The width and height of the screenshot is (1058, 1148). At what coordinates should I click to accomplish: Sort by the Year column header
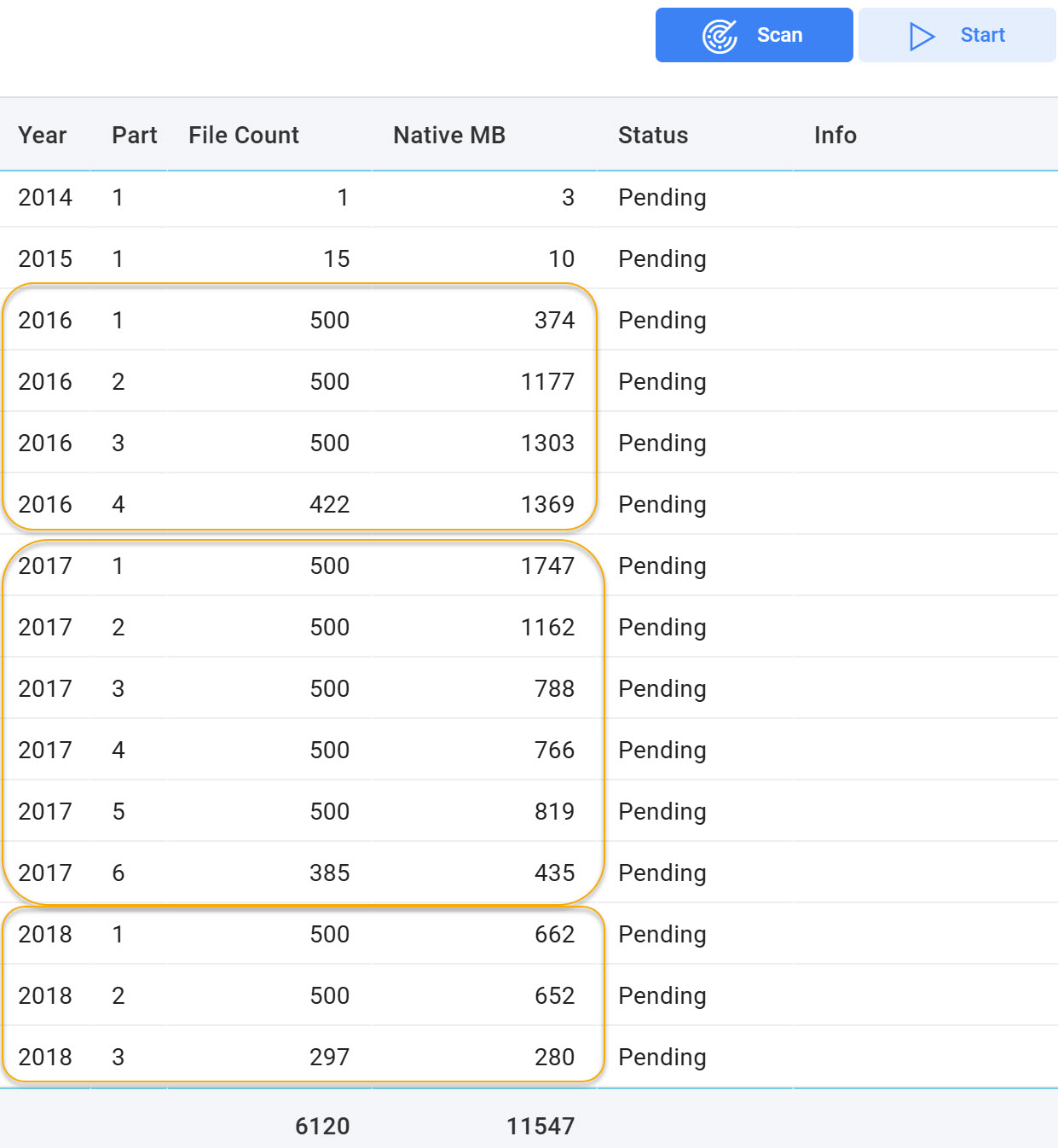point(43,135)
